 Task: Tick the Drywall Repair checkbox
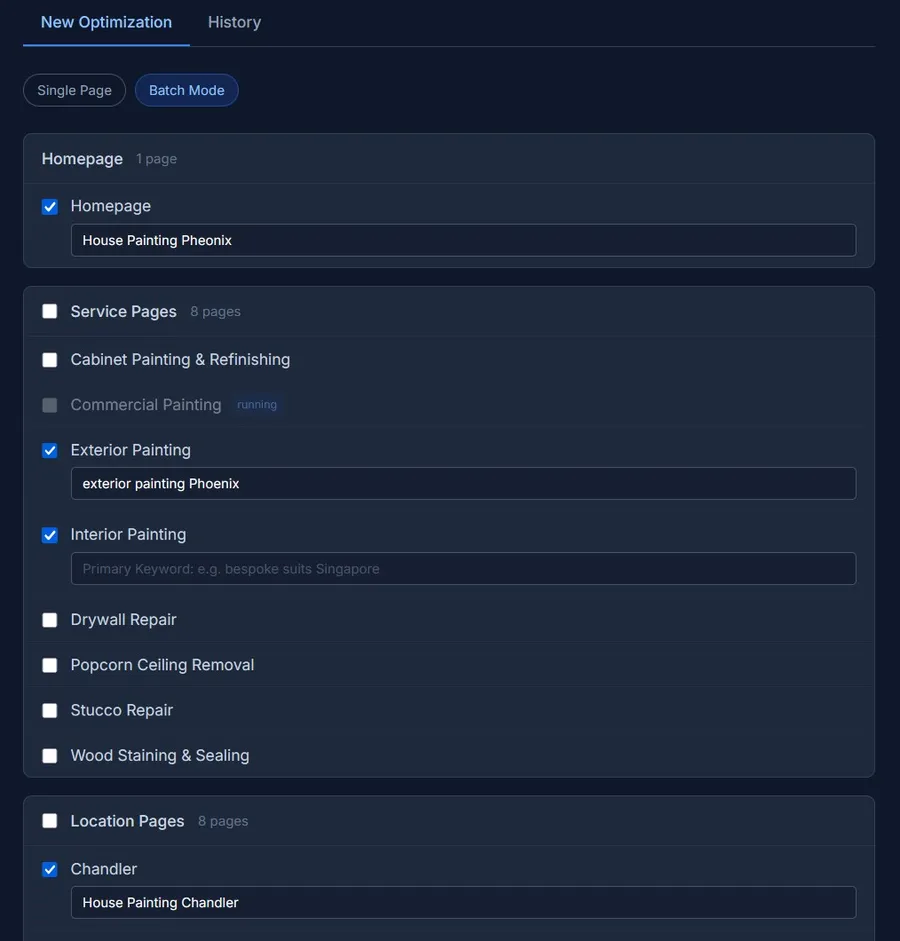50,620
